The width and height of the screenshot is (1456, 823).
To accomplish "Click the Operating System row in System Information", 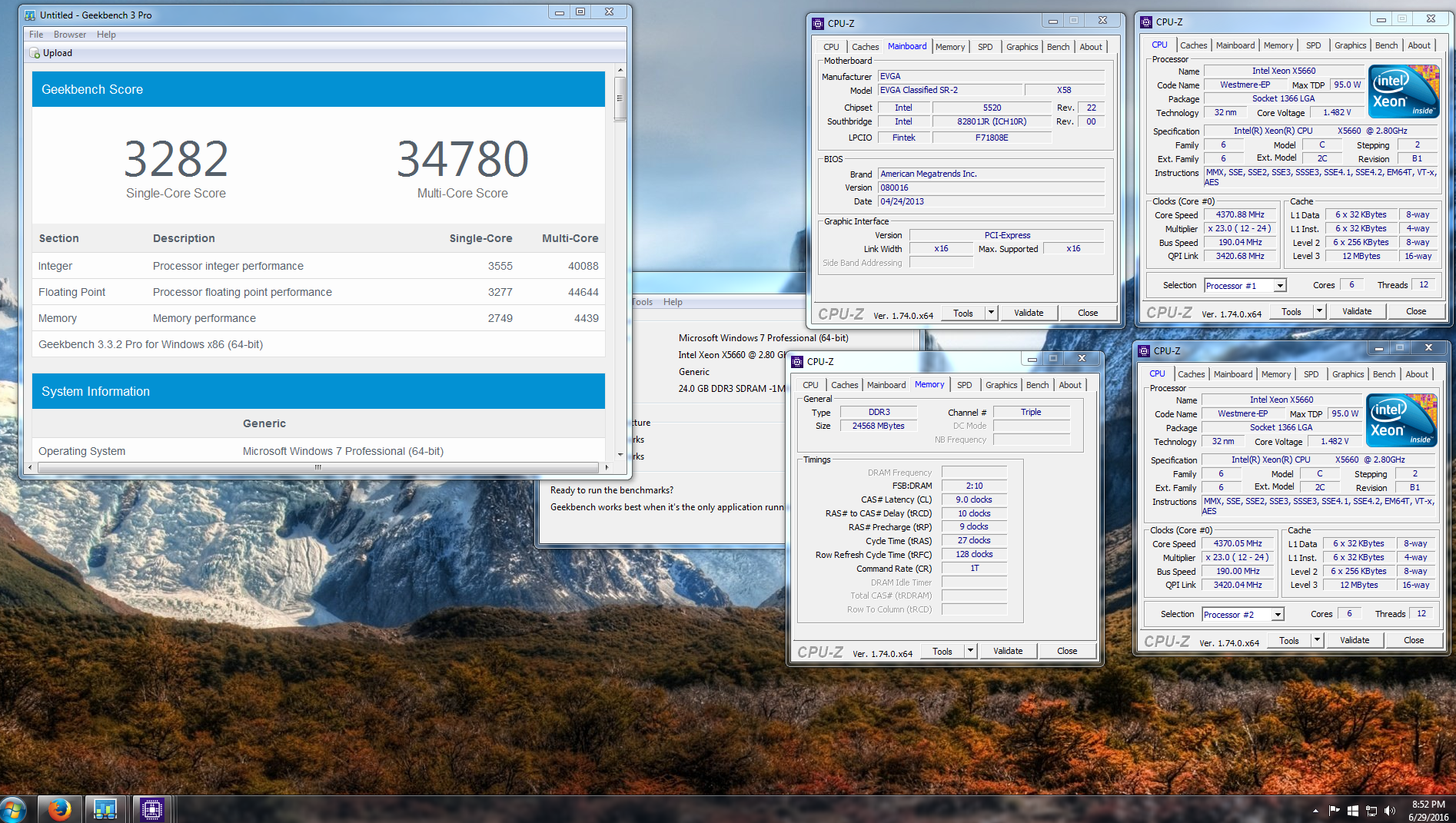I will (x=318, y=451).
